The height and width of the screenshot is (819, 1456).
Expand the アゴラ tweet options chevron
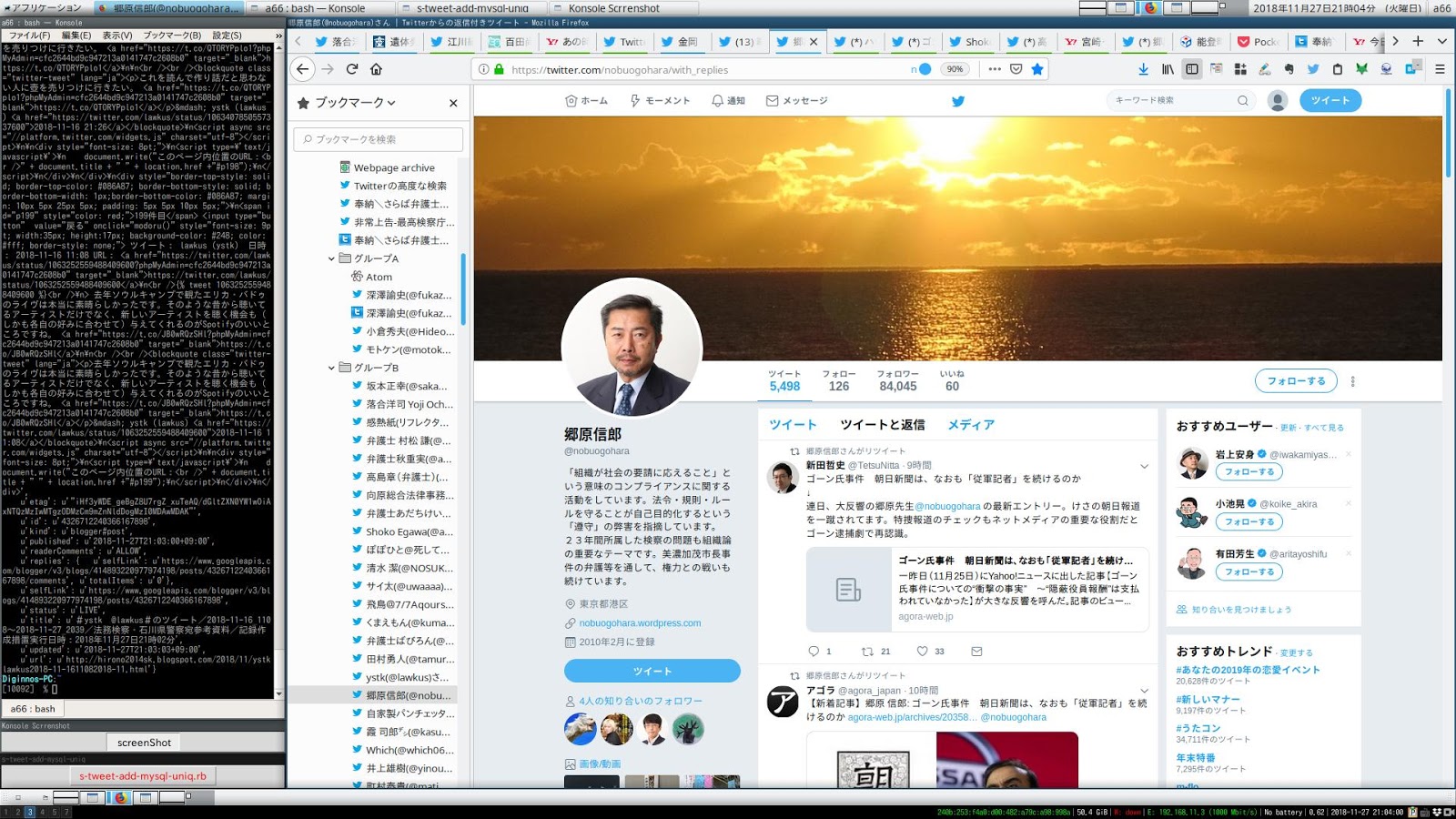tap(1144, 691)
